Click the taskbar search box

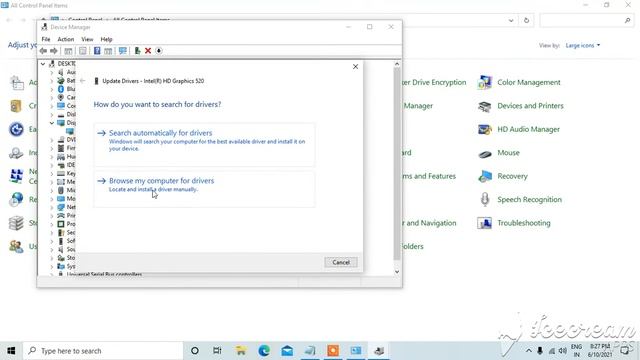[103, 351]
